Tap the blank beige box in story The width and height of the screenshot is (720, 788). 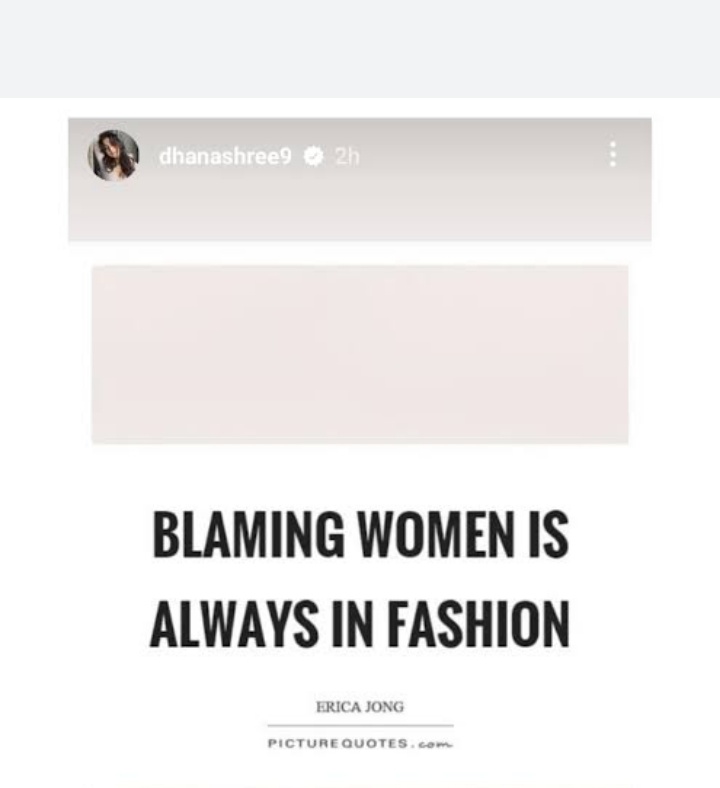[x=360, y=354]
